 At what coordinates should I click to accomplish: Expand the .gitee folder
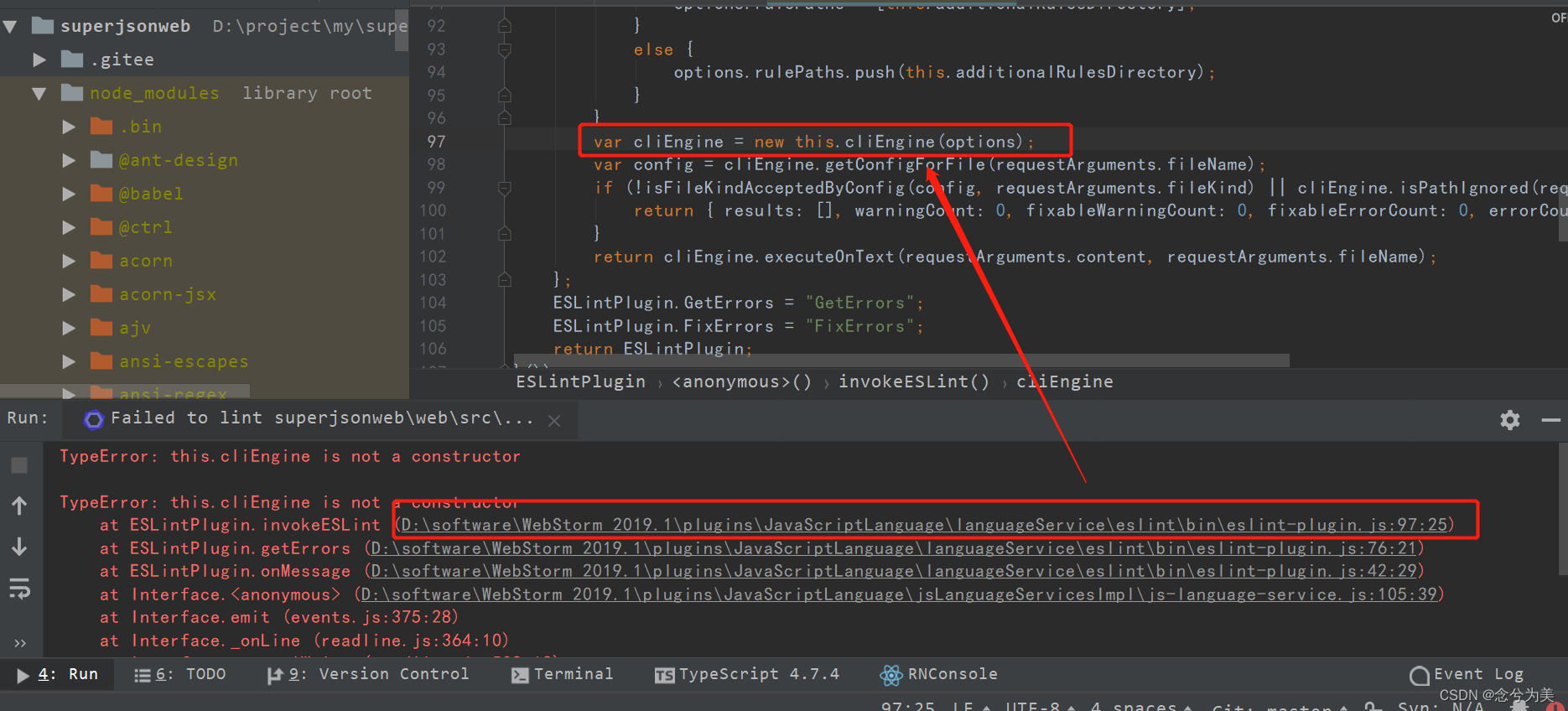coord(39,60)
